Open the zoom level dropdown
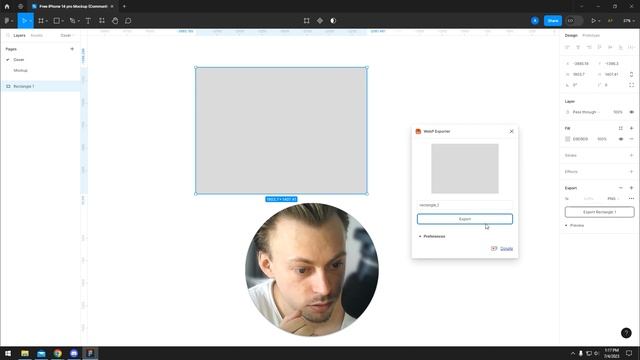 coord(629,20)
